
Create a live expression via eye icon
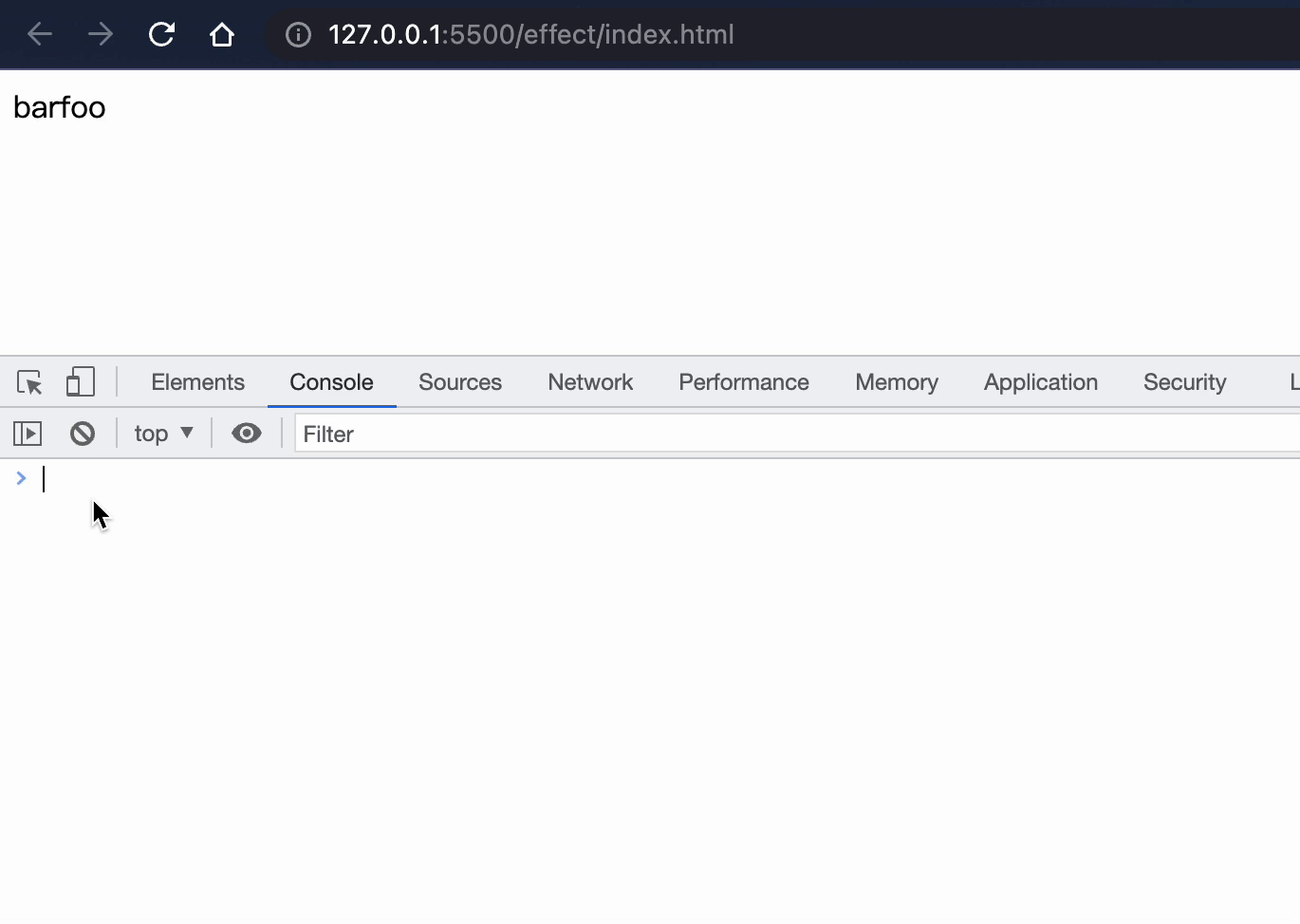[x=247, y=433]
